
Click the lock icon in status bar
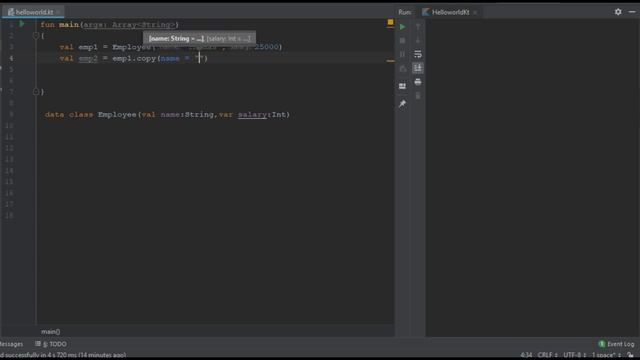click(631, 355)
